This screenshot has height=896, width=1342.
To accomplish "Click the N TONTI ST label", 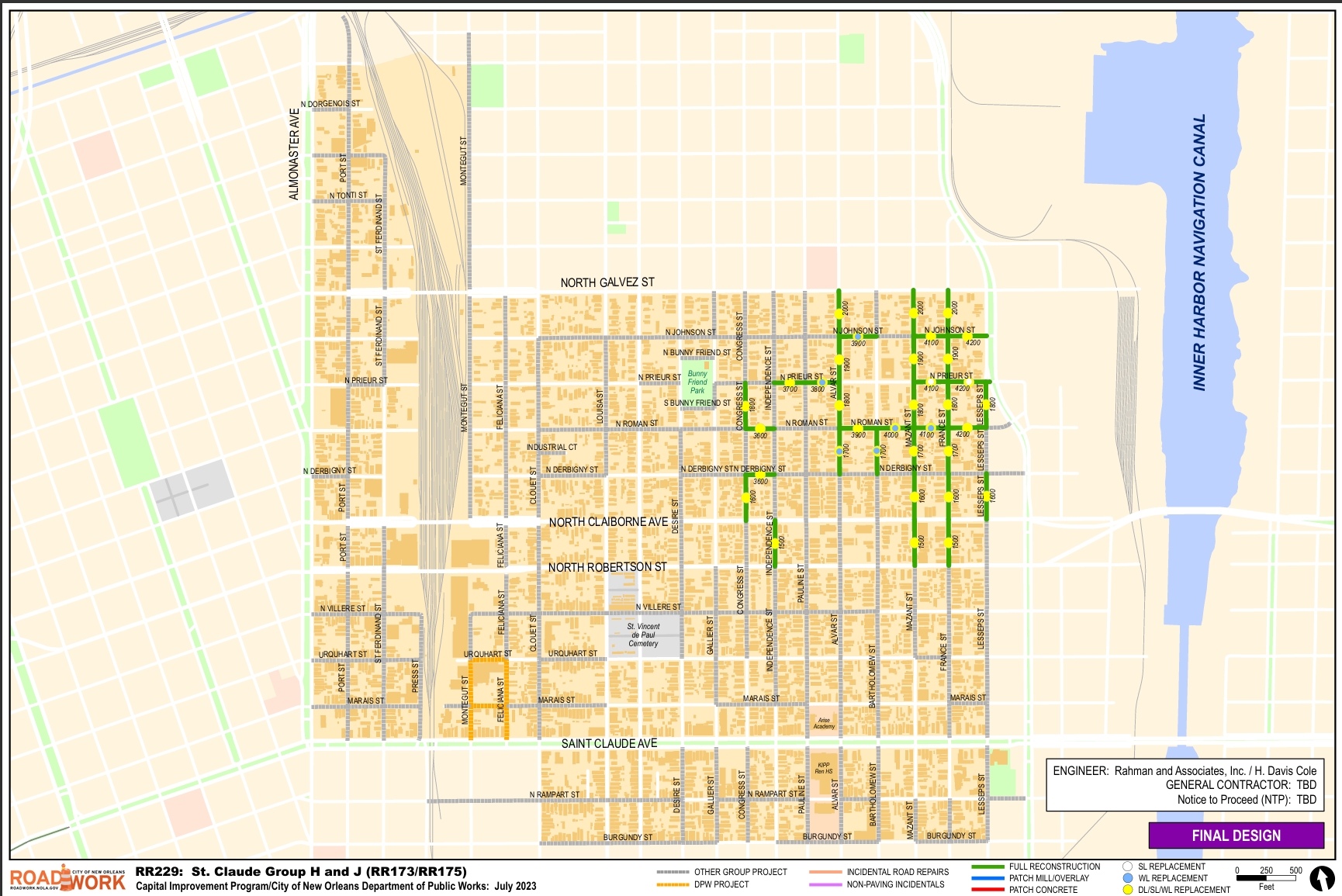I will tap(348, 195).
